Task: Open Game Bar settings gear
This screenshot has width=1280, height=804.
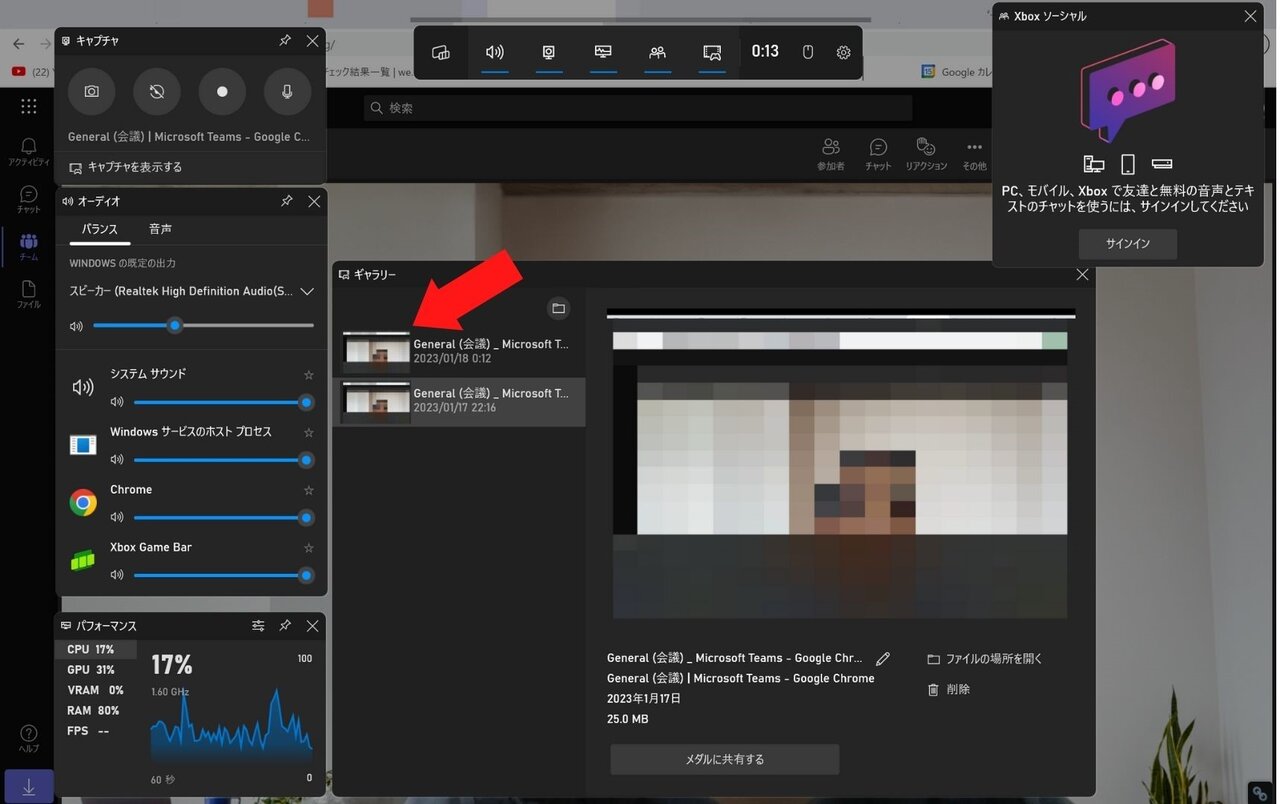Action: [843, 52]
